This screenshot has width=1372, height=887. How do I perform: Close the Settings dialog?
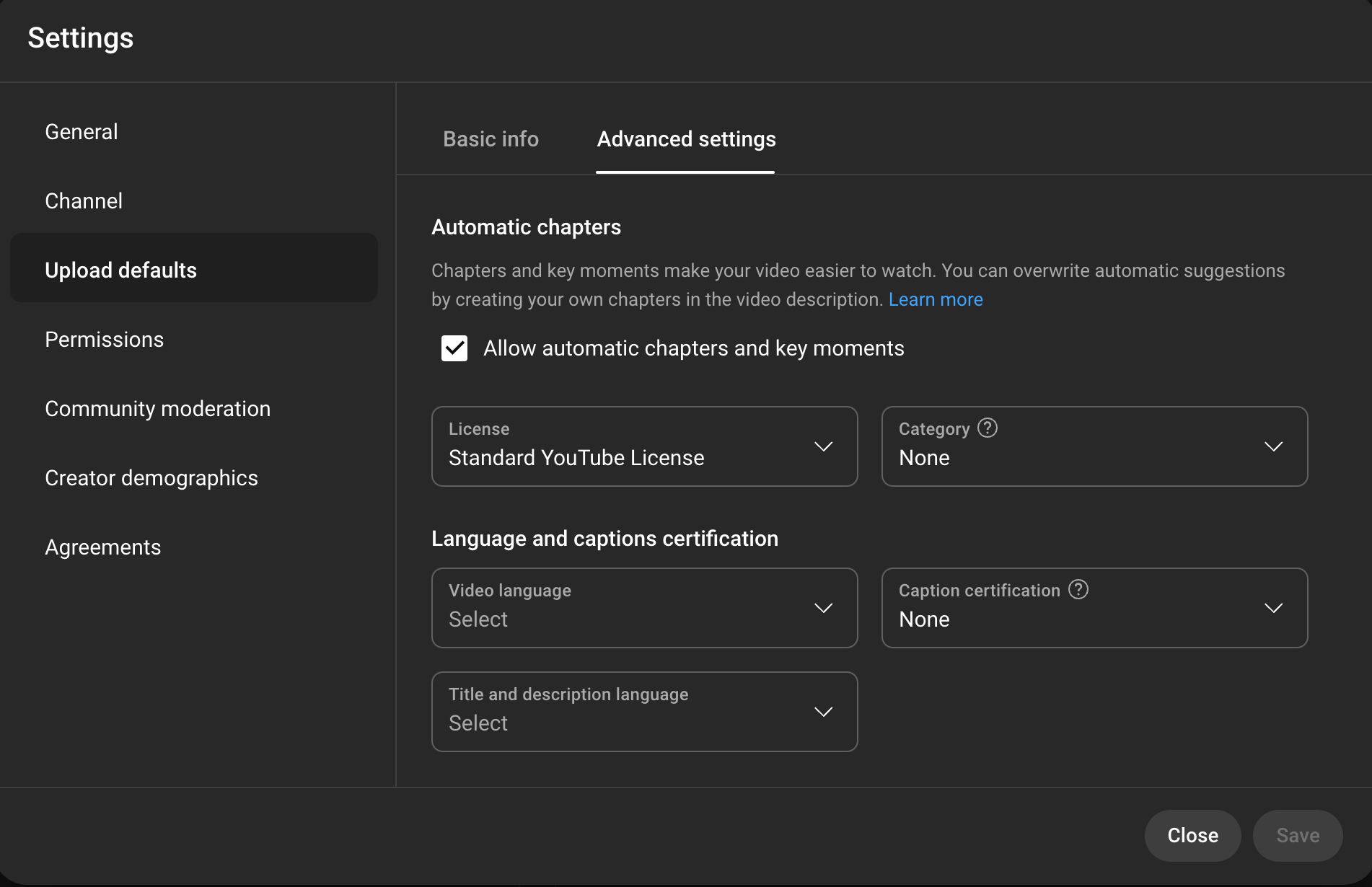pyautogui.click(x=1192, y=835)
